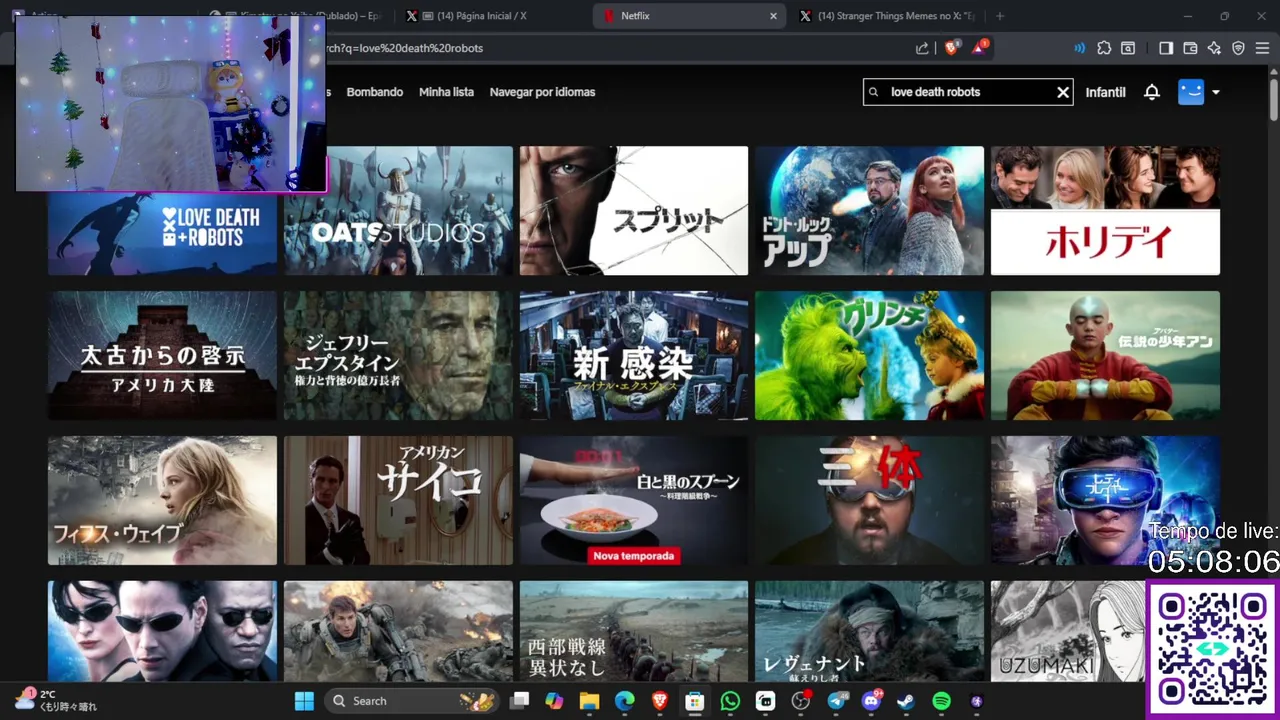Click the share page icon in the address bar

tap(922, 48)
